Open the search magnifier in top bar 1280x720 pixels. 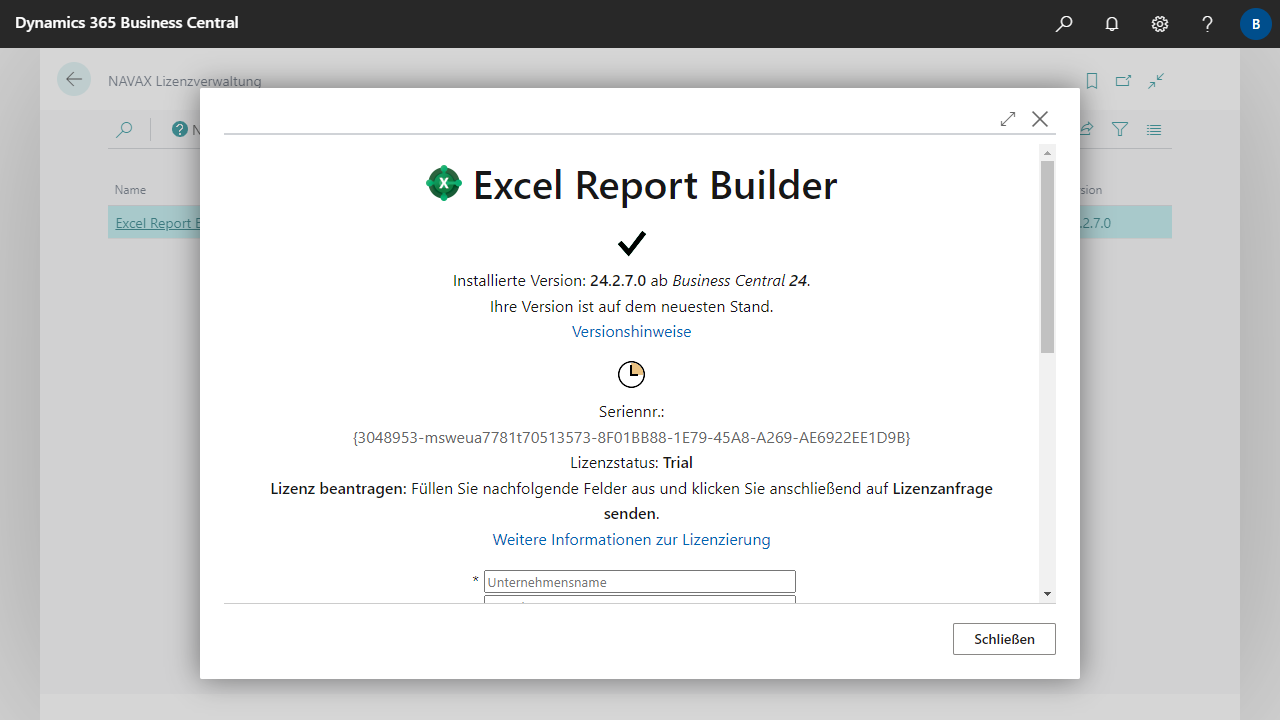(x=1064, y=24)
